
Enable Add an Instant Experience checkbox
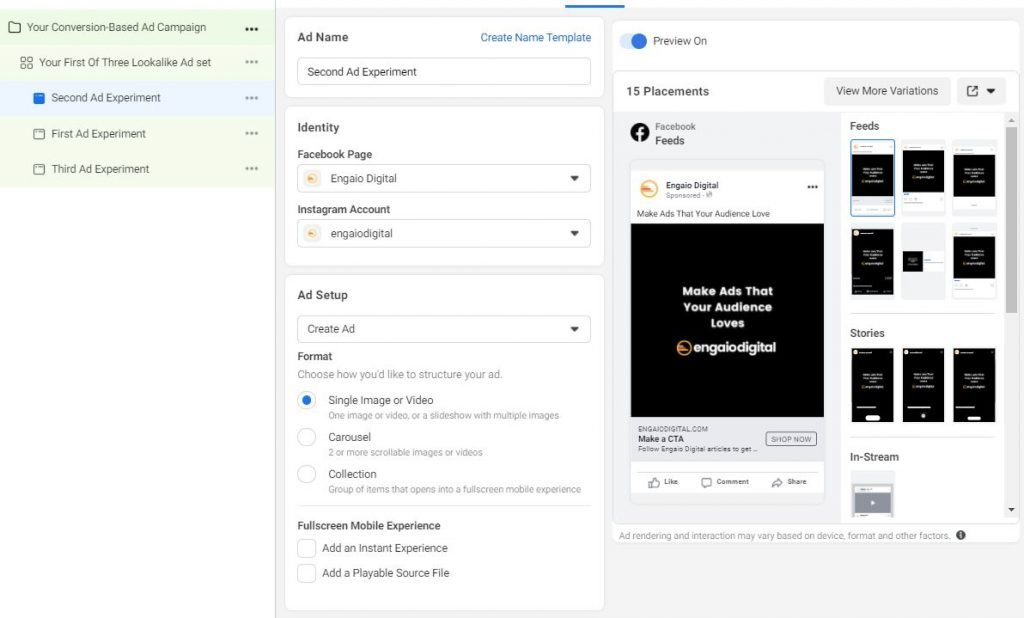coord(306,548)
